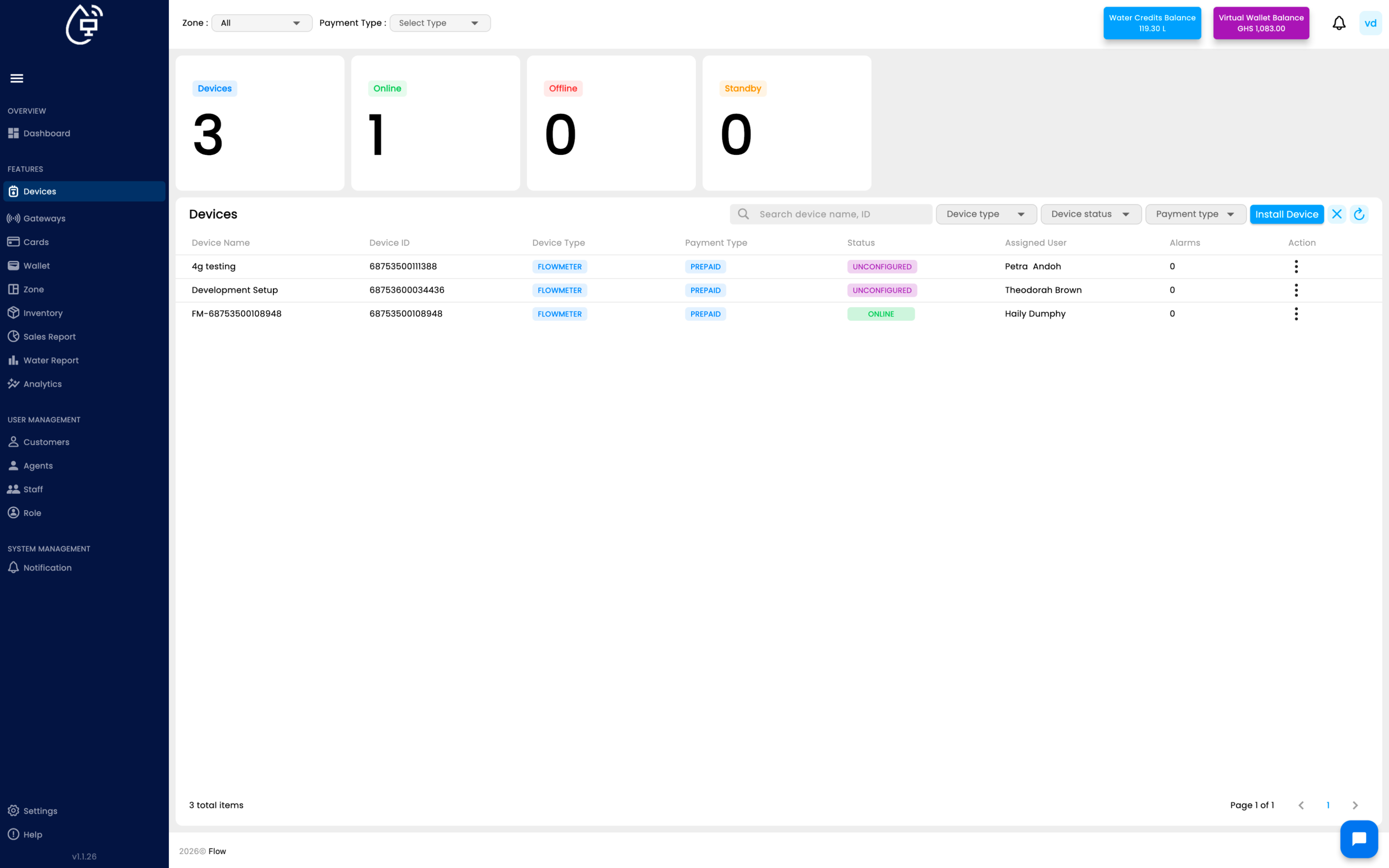Click the Role account icon

pos(13,513)
